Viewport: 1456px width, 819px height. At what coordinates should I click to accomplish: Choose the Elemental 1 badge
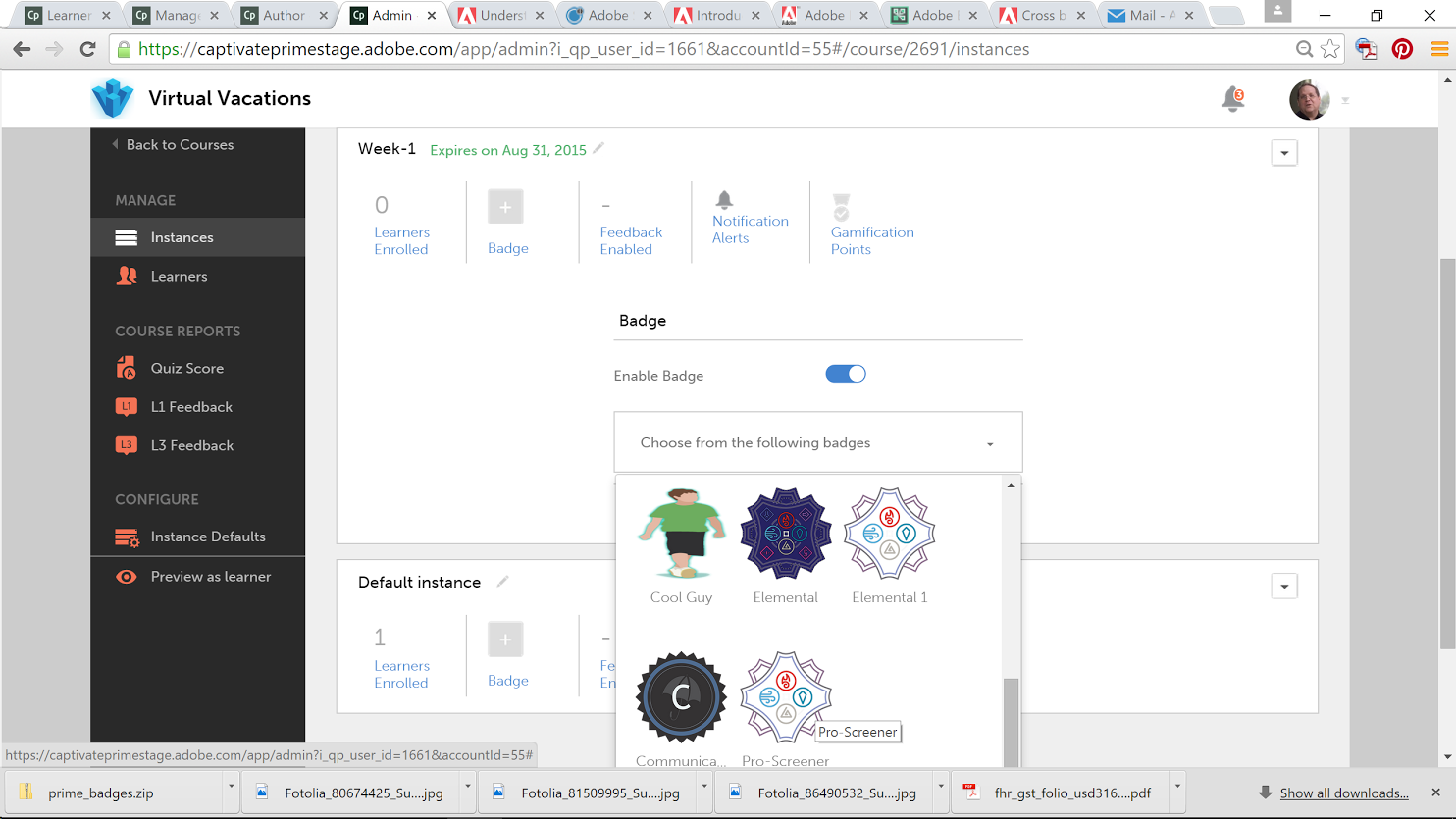pyautogui.click(x=889, y=534)
